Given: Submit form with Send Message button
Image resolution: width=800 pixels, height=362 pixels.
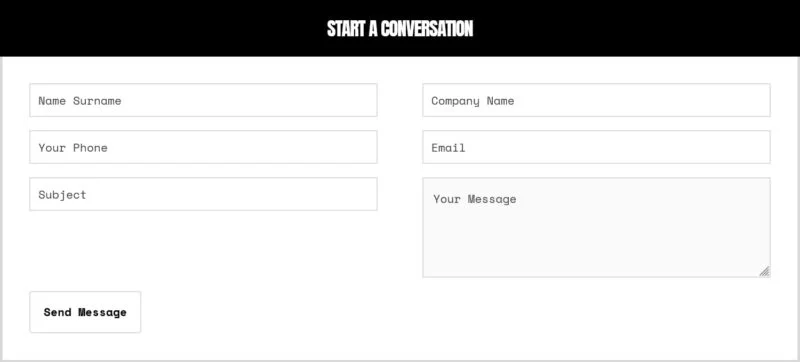Looking at the screenshot, I should tap(85, 312).
